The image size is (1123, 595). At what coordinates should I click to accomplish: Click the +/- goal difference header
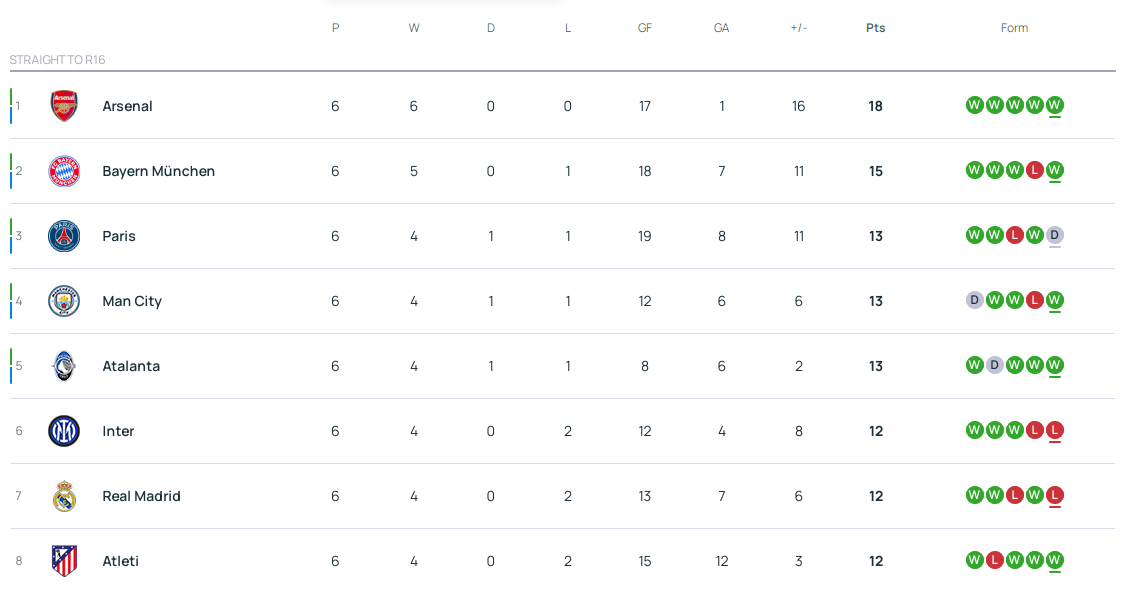point(798,28)
